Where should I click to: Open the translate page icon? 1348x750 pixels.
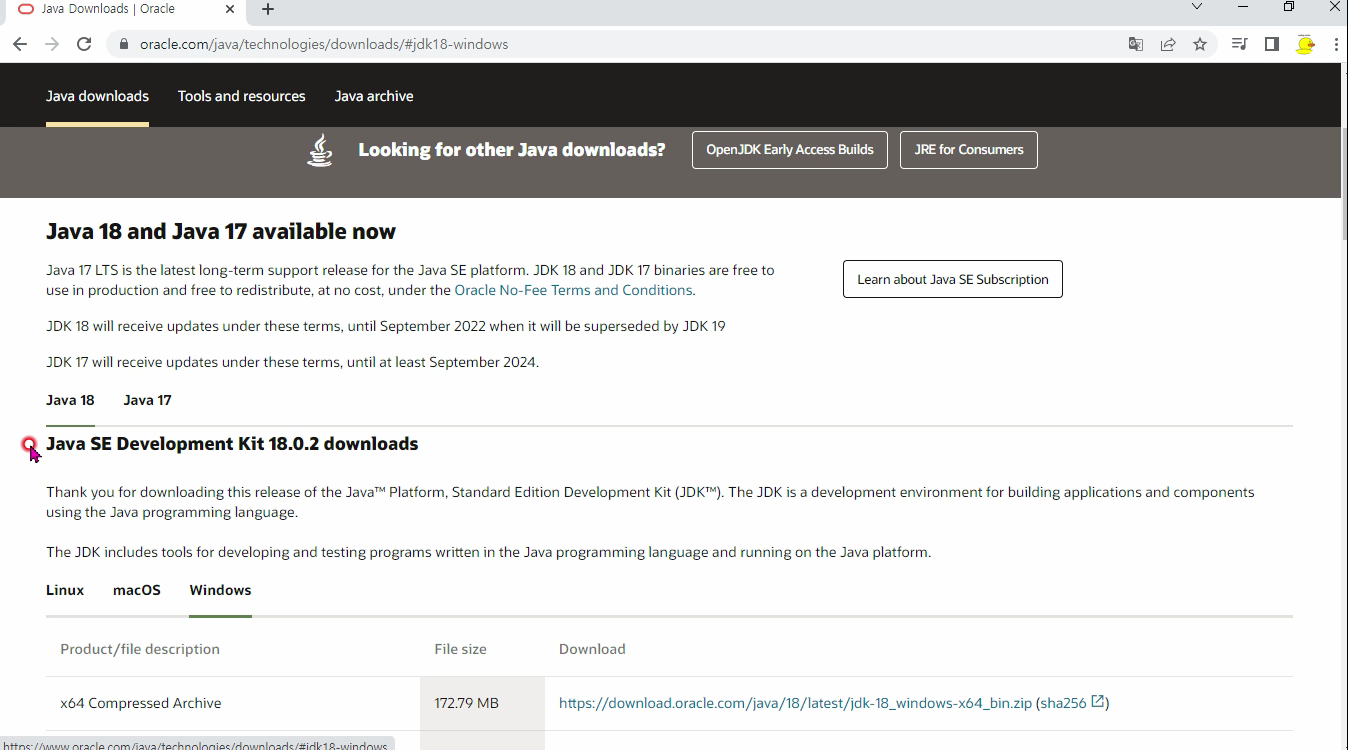point(1136,44)
